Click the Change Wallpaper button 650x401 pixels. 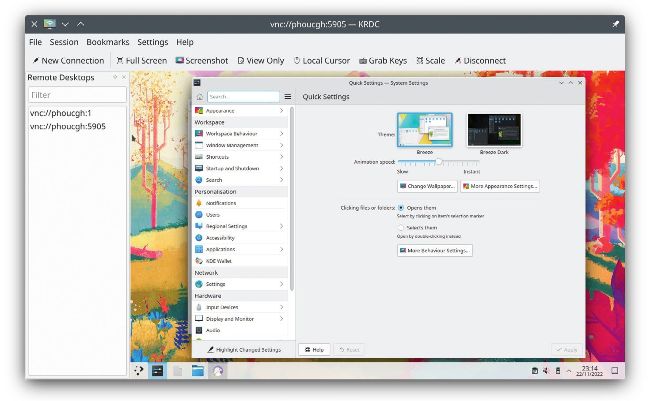tap(427, 186)
